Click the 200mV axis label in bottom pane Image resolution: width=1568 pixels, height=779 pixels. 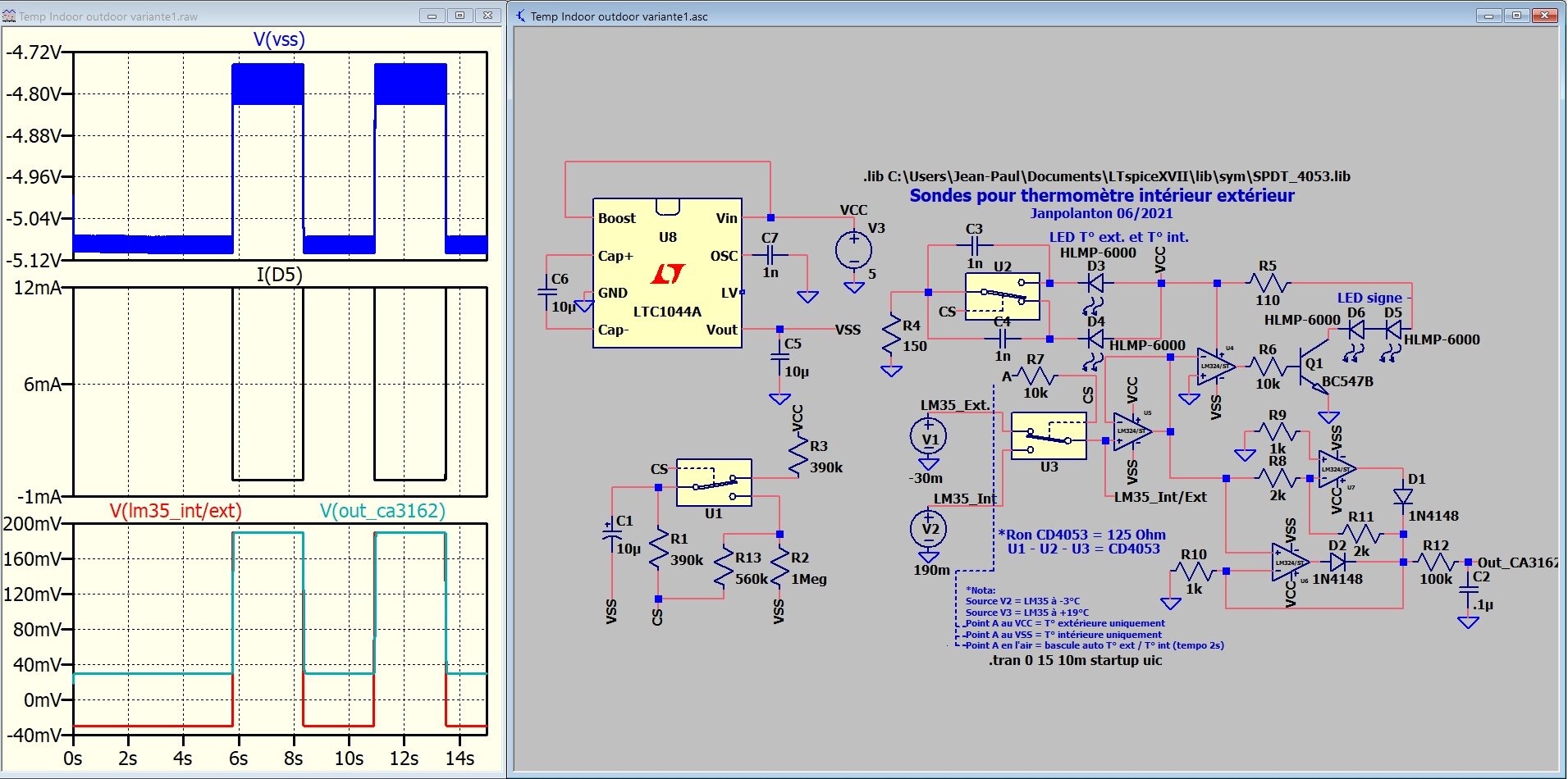click(31, 523)
